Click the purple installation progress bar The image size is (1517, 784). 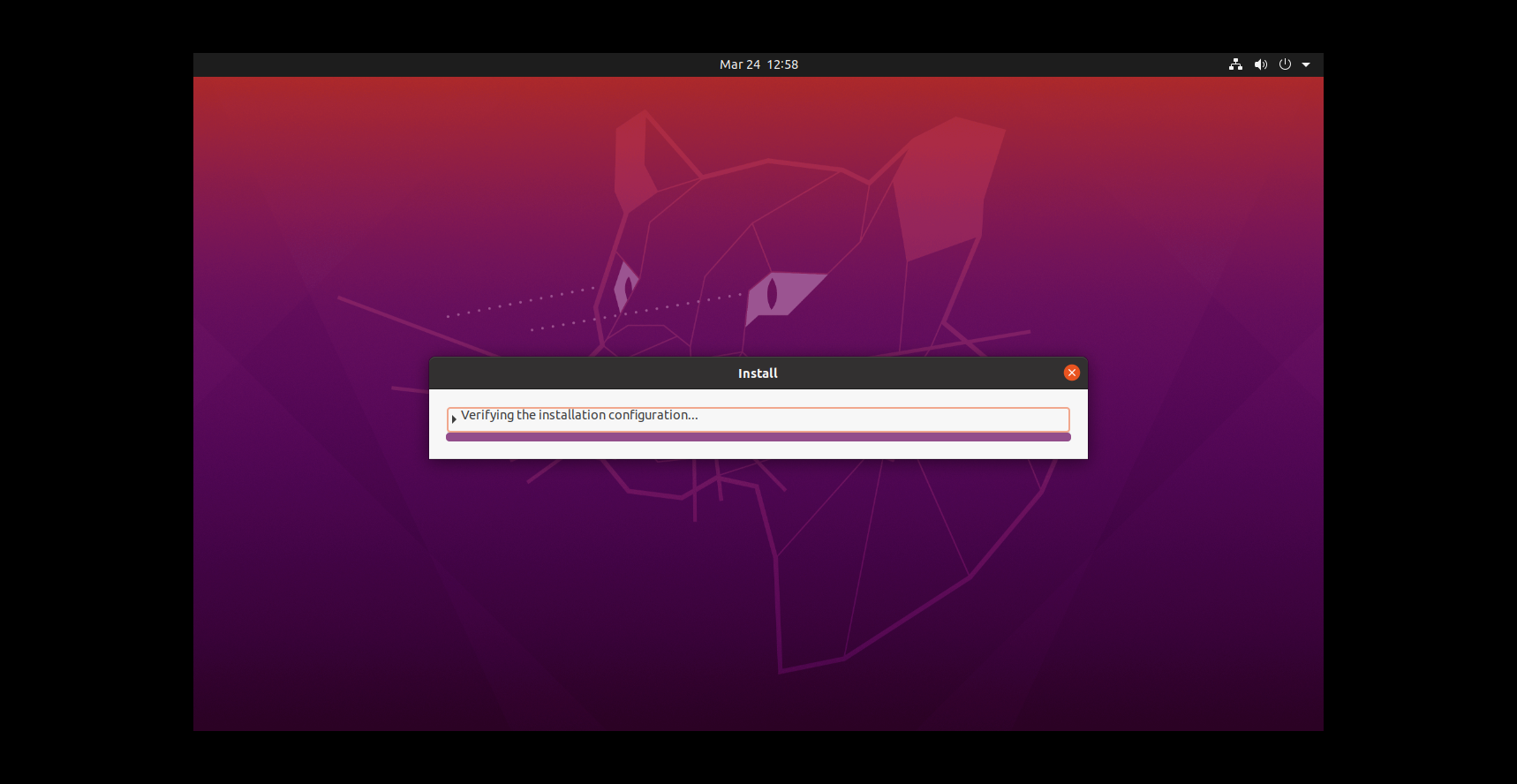point(758,437)
